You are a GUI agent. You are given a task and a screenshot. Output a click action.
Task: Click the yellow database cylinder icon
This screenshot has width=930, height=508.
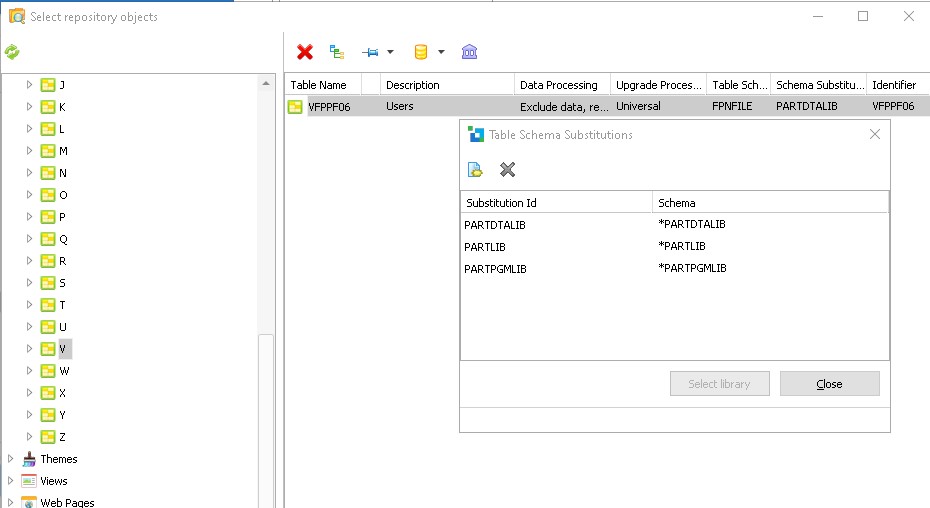tap(420, 52)
